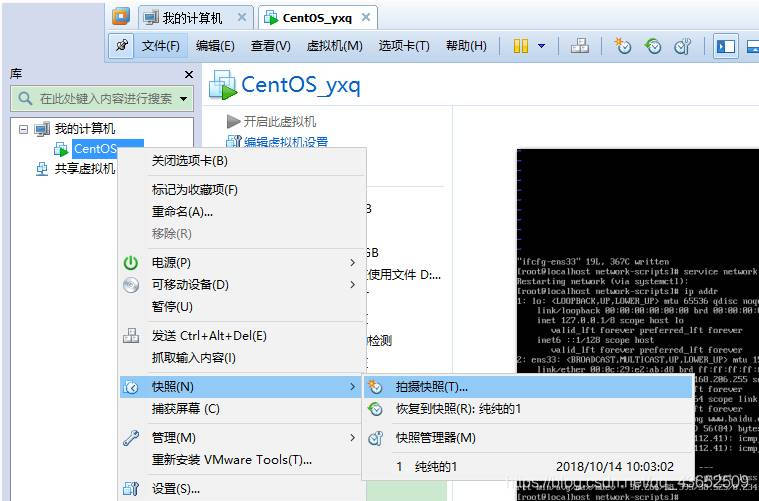Collapse the 我的计算机 tree node
Image resolution: width=759 pixels, height=501 pixels.
coord(23,129)
